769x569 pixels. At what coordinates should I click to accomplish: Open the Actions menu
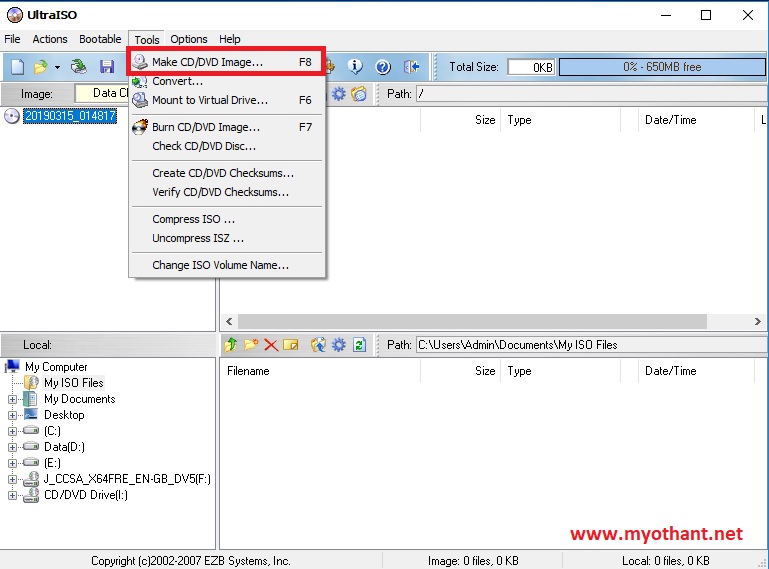tap(50, 39)
